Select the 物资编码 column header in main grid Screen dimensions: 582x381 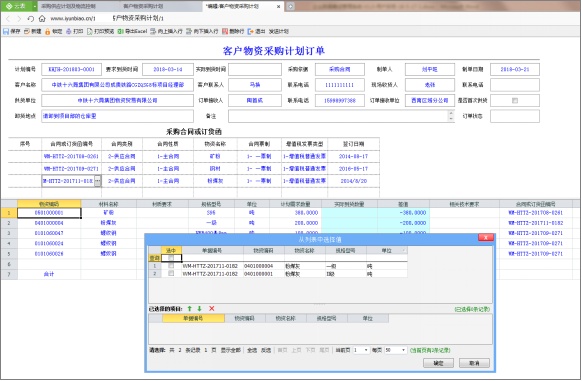pyautogui.click(x=49, y=204)
